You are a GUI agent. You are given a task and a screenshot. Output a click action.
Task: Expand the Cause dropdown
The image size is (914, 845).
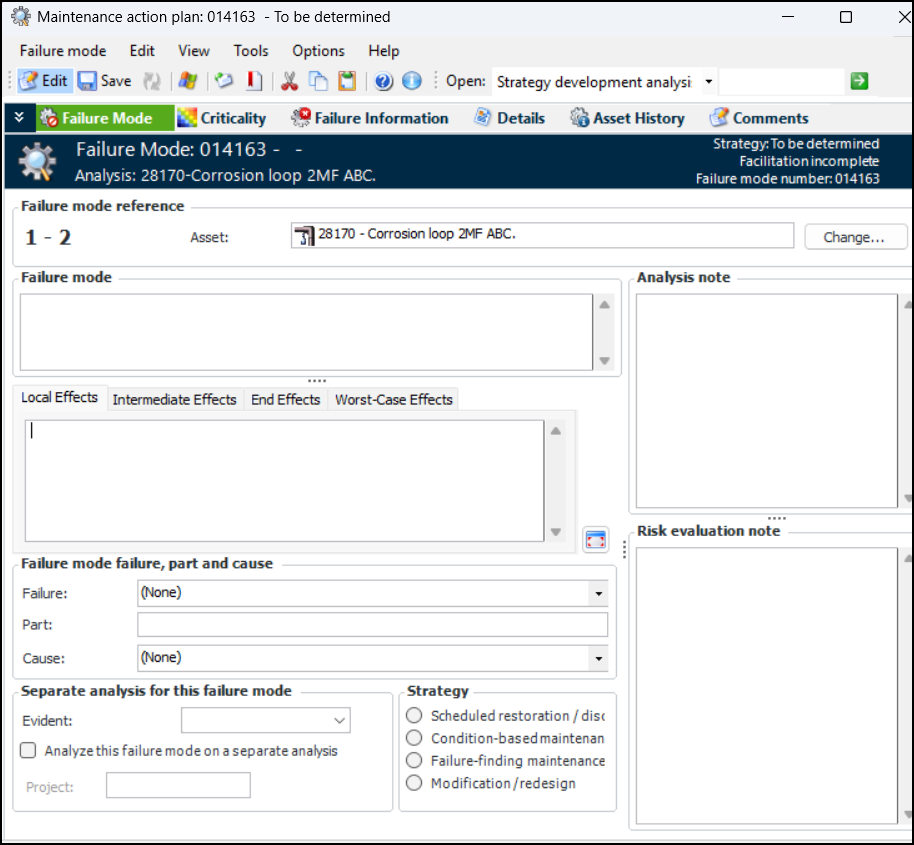click(598, 658)
